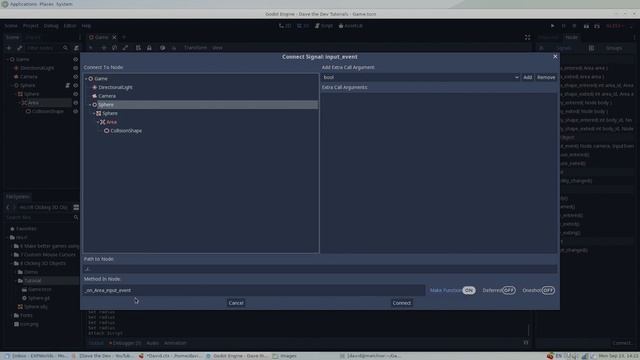Click the Remove argument button
Image resolution: width=640 pixels, height=360 pixels.
pos(546,77)
